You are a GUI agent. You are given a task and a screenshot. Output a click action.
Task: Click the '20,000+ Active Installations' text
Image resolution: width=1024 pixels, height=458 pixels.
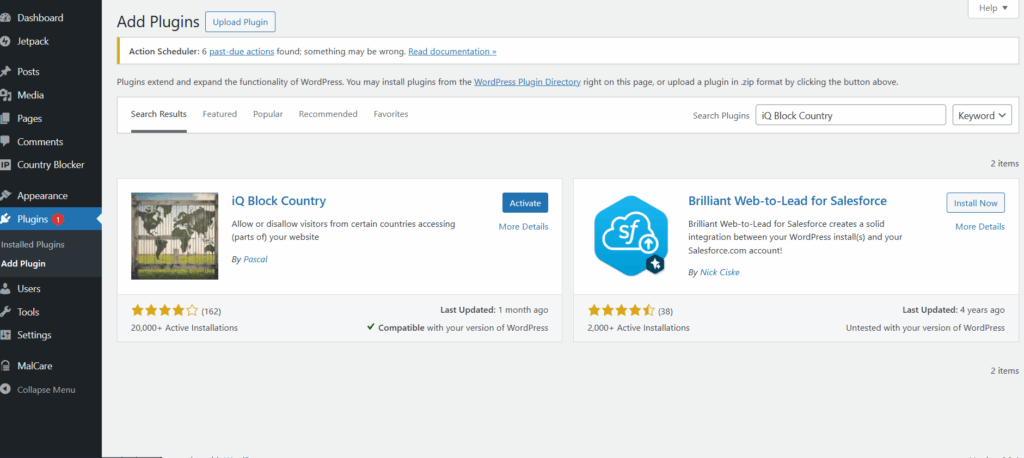pos(184,328)
